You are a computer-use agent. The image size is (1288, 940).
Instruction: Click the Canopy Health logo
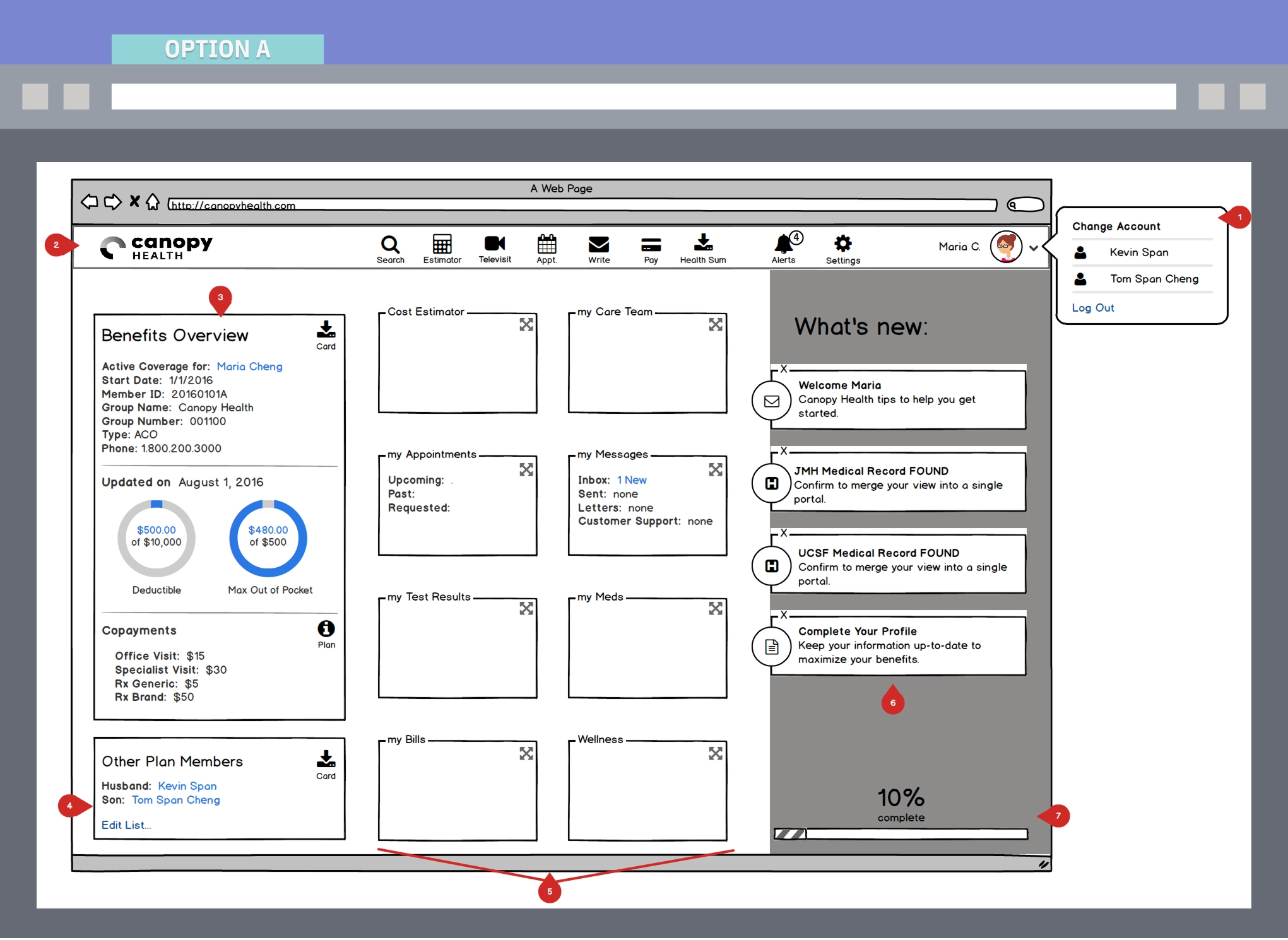[157, 247]
